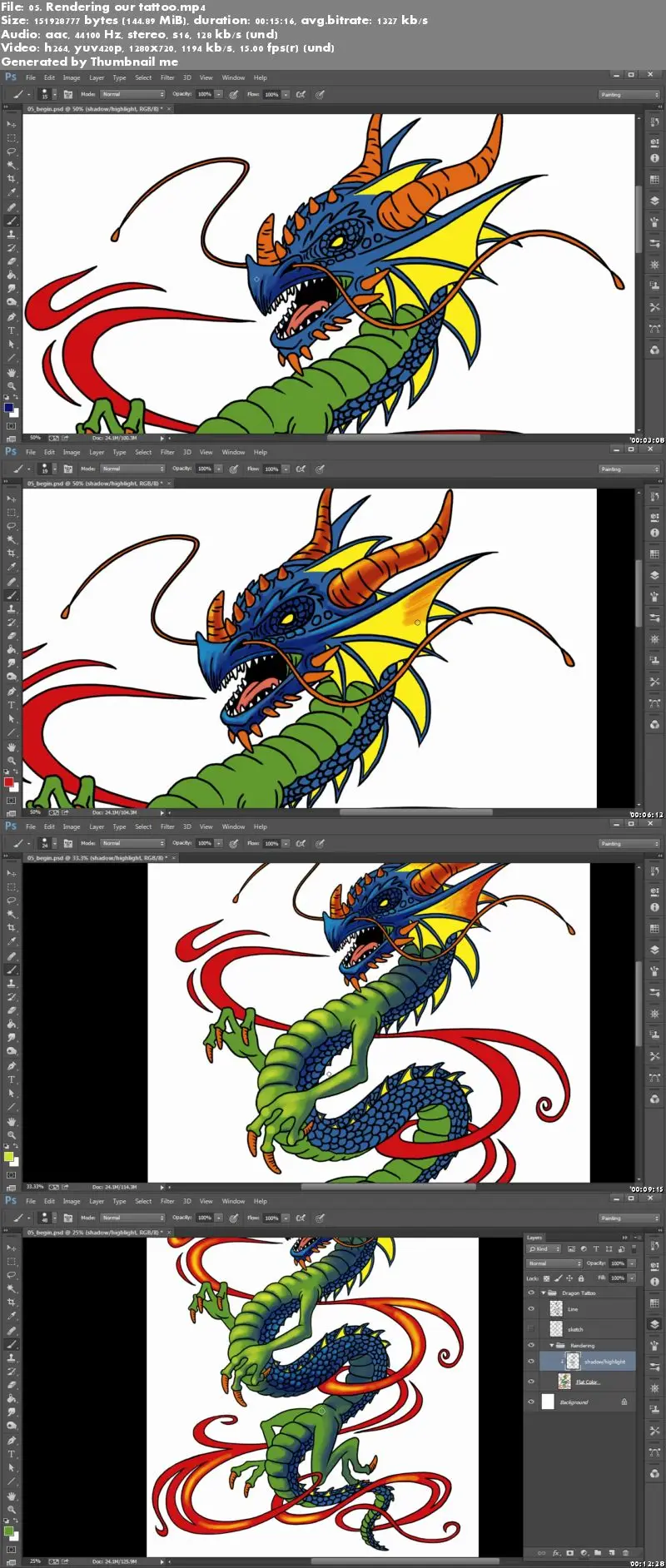Delete layer using trash icon
The width and height of the screenshot is (666, 1568).
coord(626,1553)
